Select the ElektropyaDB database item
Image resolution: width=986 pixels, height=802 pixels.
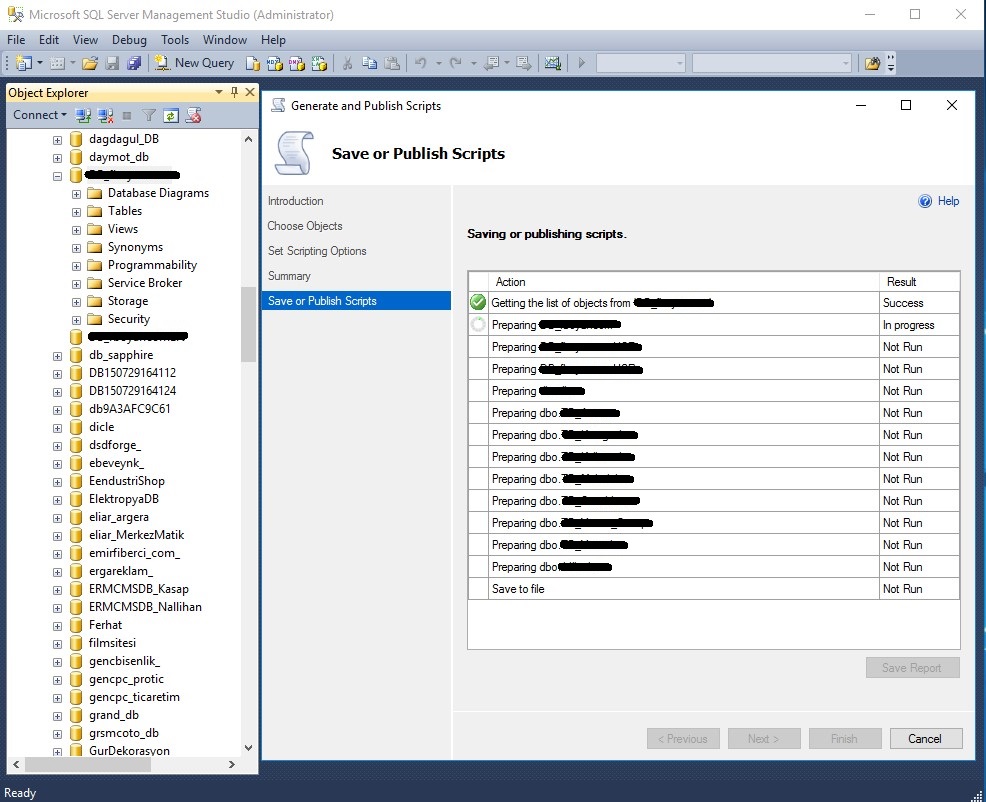pos(123,499)
